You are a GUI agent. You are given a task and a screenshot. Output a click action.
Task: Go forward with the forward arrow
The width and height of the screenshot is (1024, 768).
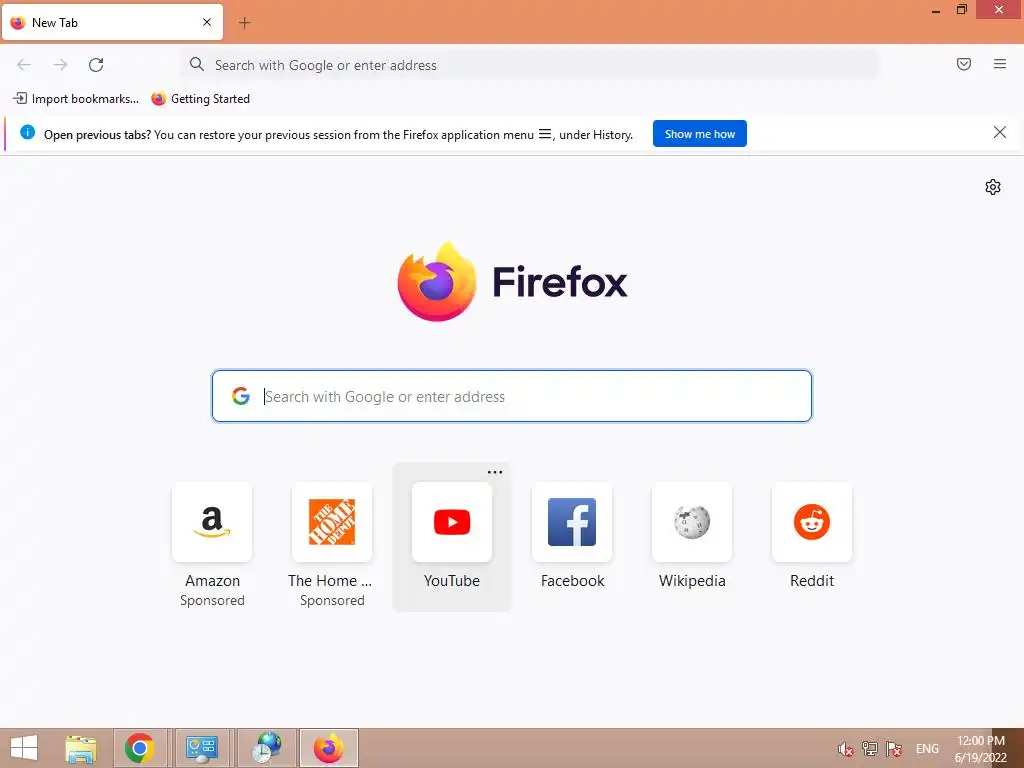click(60, 65)
